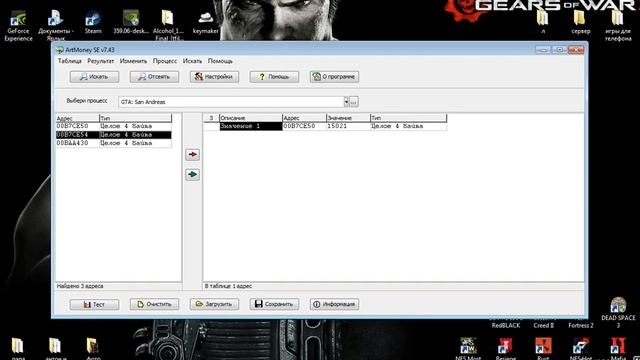This screenshot has width=640, height=360.
Task: Select address row 00BAA430 in results list
Action: point(114,143)
